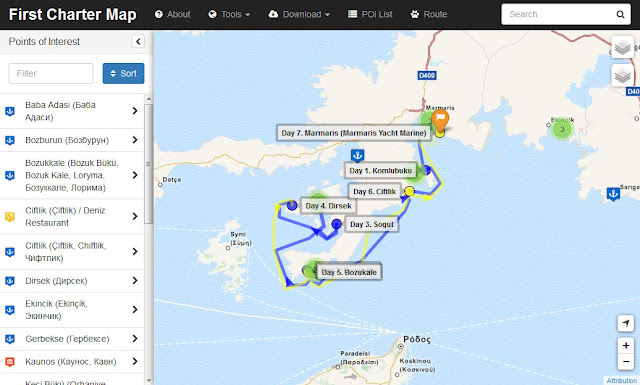Click the search magnifier icon
The width and height of the screenshot is (640, 385).
[x=620, y=14]
